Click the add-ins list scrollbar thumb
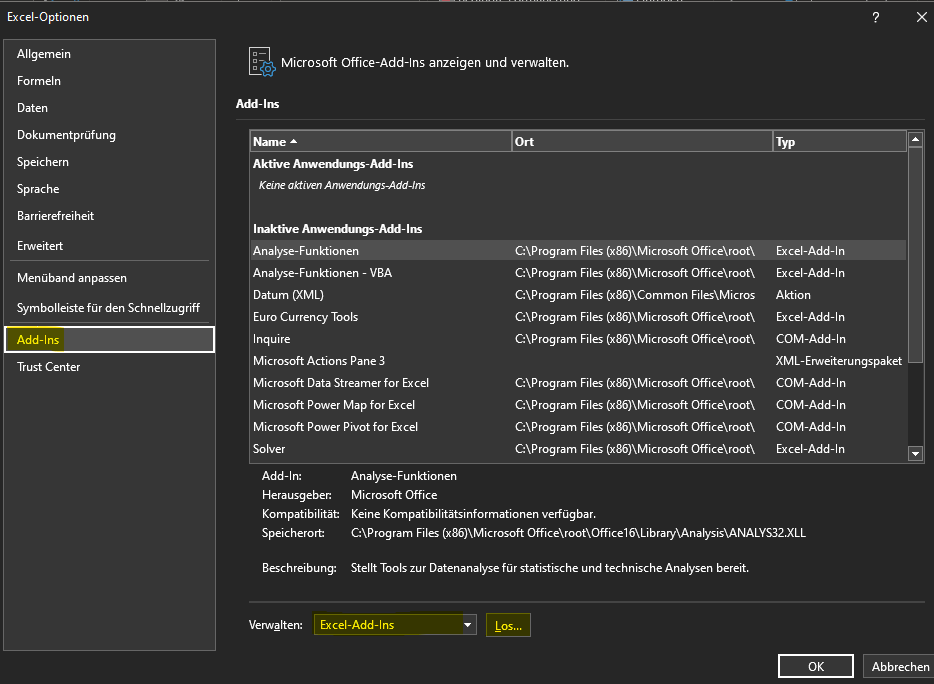Viewport: 934px width, 684px height. pyautogui.click(x=916, y=254)
